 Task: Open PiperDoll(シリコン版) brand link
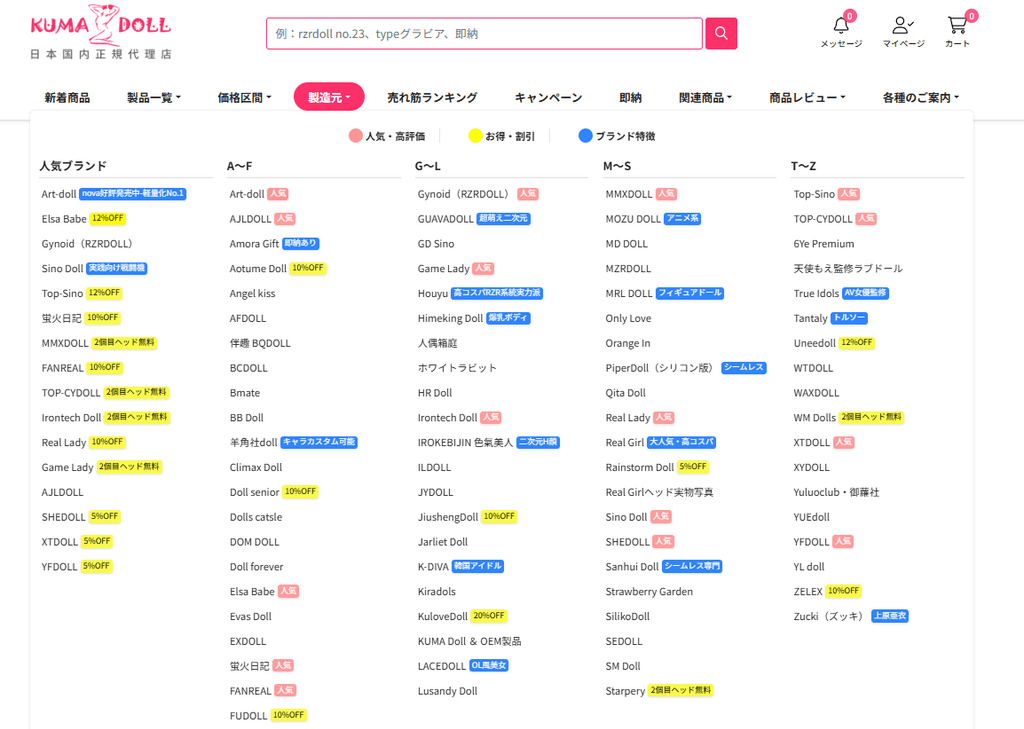[659, 368]
